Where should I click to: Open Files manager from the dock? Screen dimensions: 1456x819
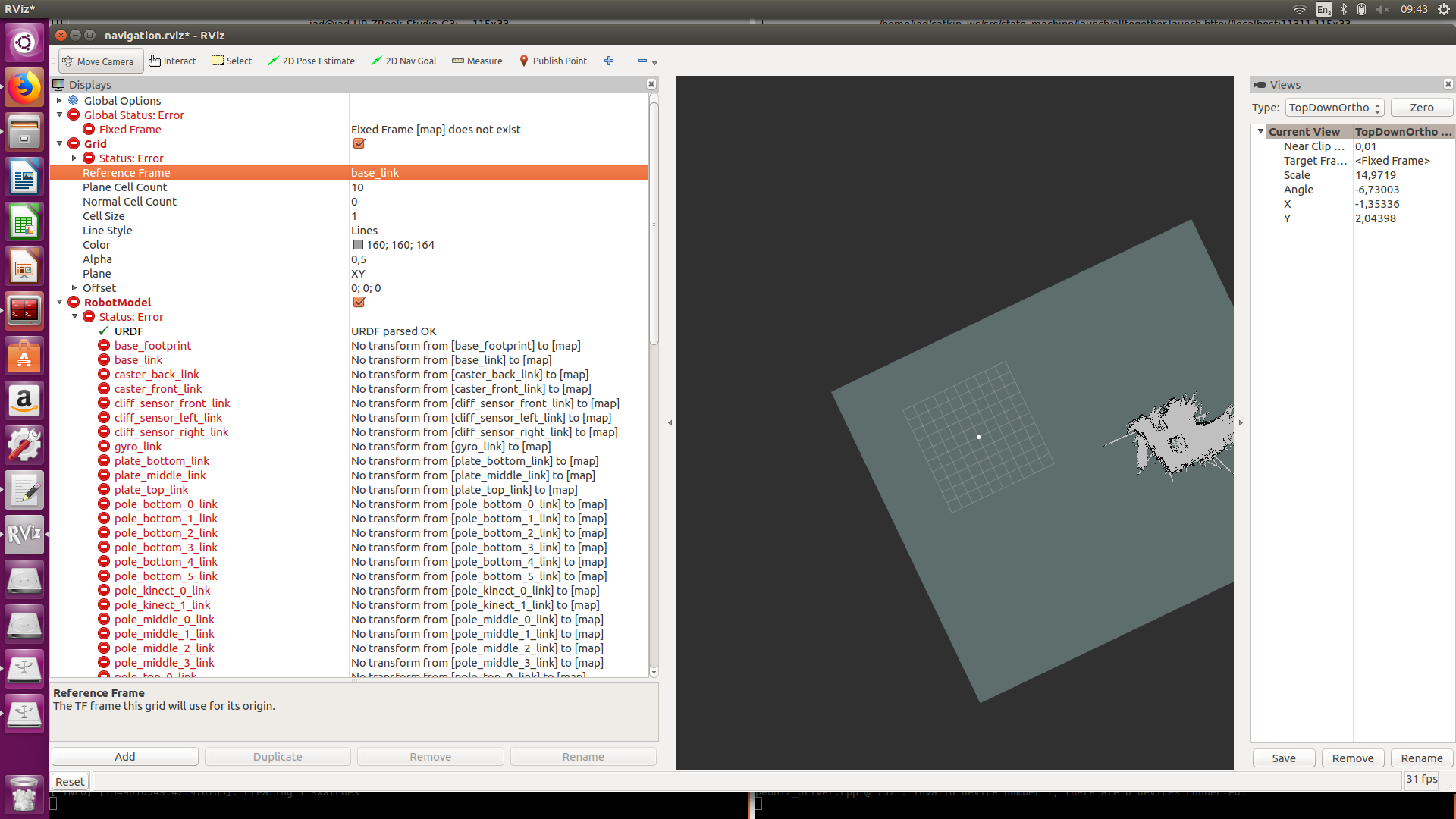pos(24,132)
